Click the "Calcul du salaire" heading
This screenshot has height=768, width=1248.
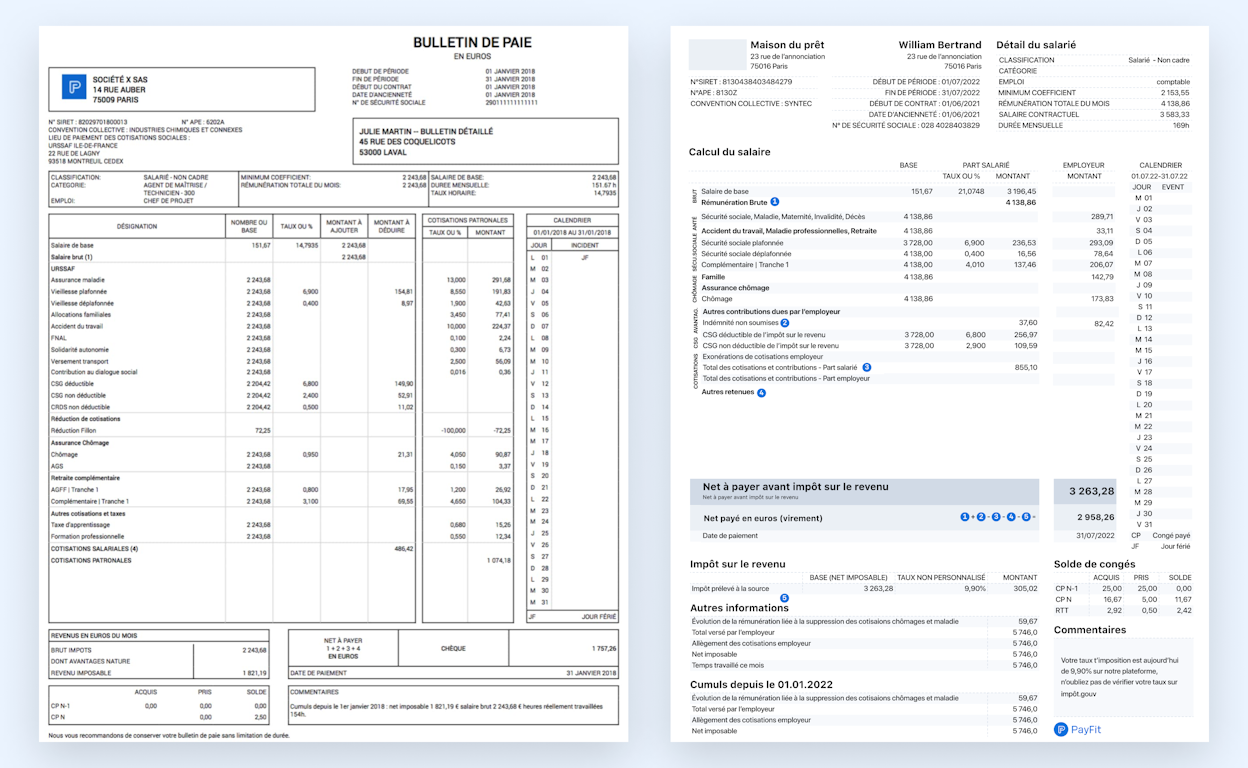[x=730, y=152]
